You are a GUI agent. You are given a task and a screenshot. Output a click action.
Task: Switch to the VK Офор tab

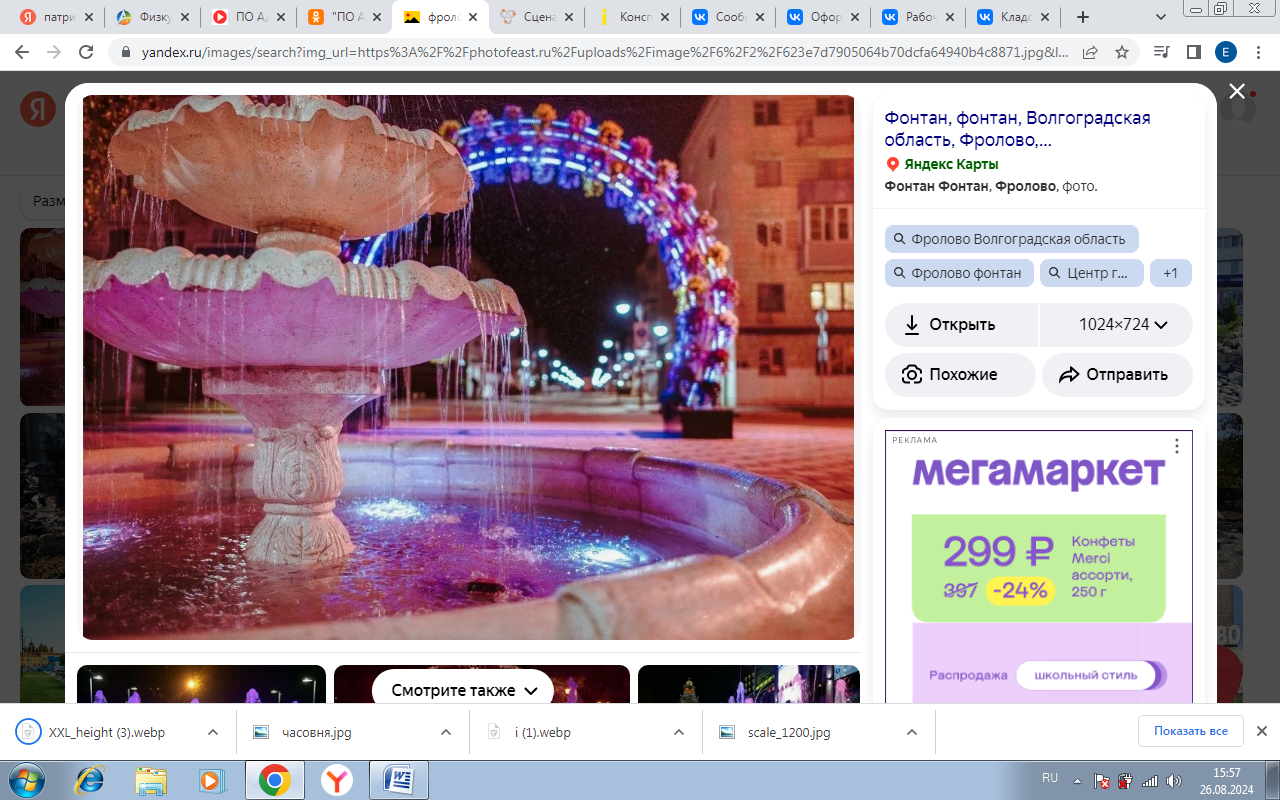click(x=825, y=17)
